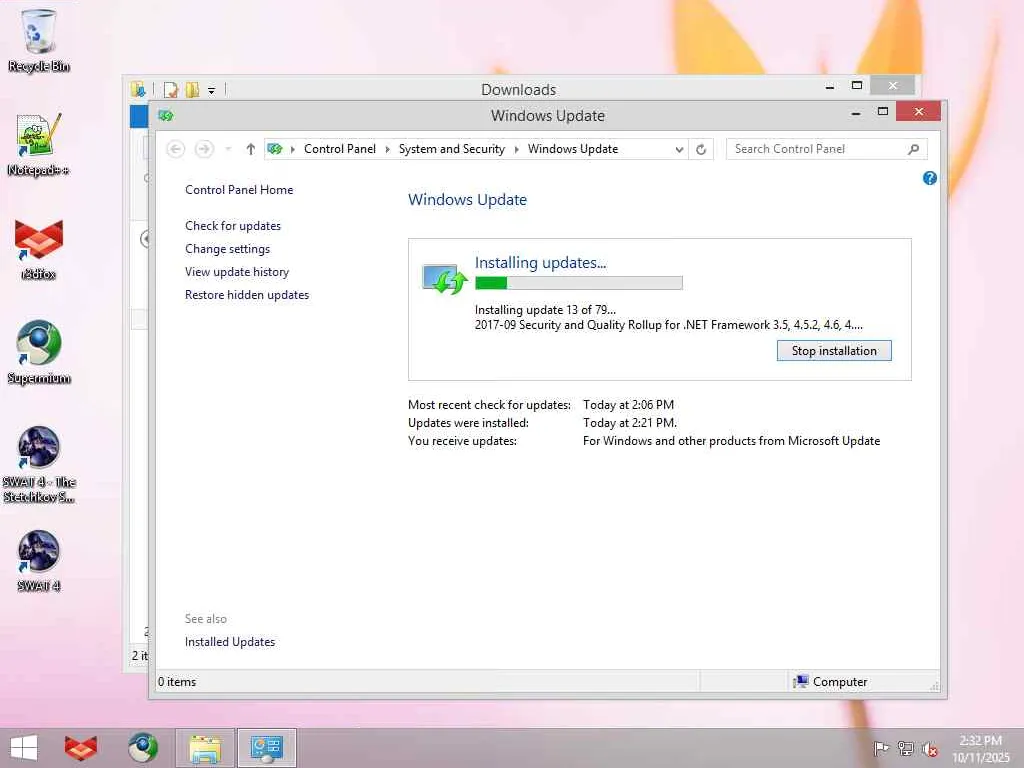1024x768 pixels.
Task: Click Check for updates link
Action: tap(232, 226)
